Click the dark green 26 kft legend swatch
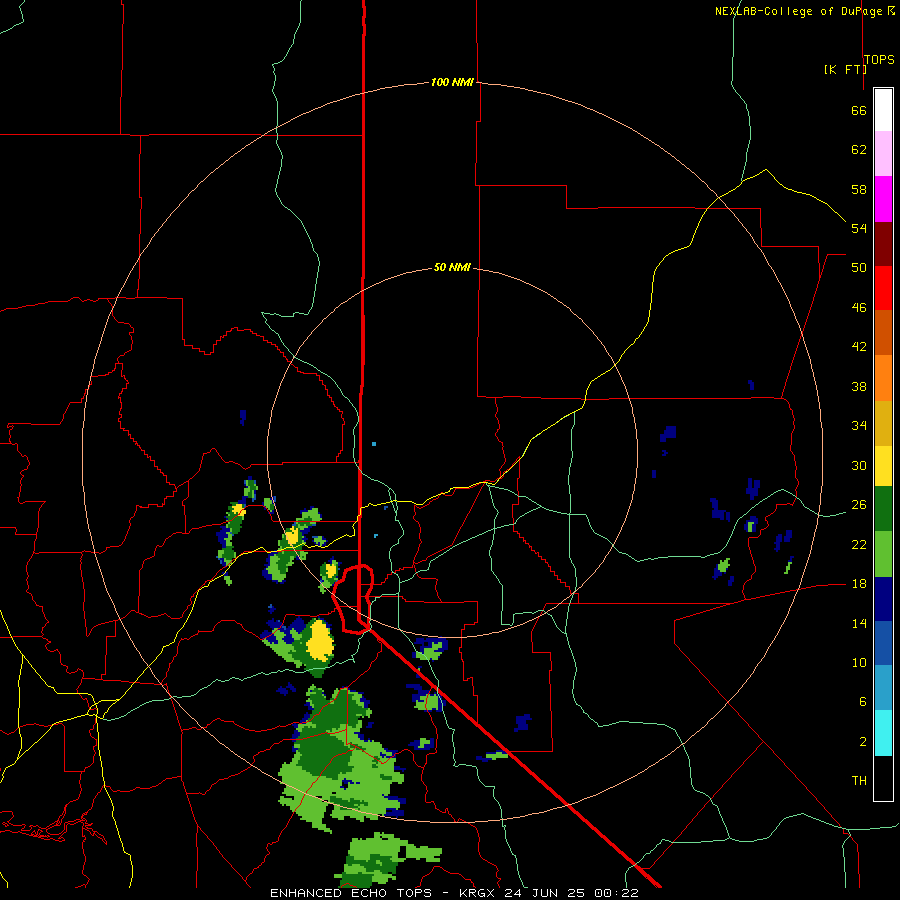Viewport: 900px width, 900px height. [883, 509]
